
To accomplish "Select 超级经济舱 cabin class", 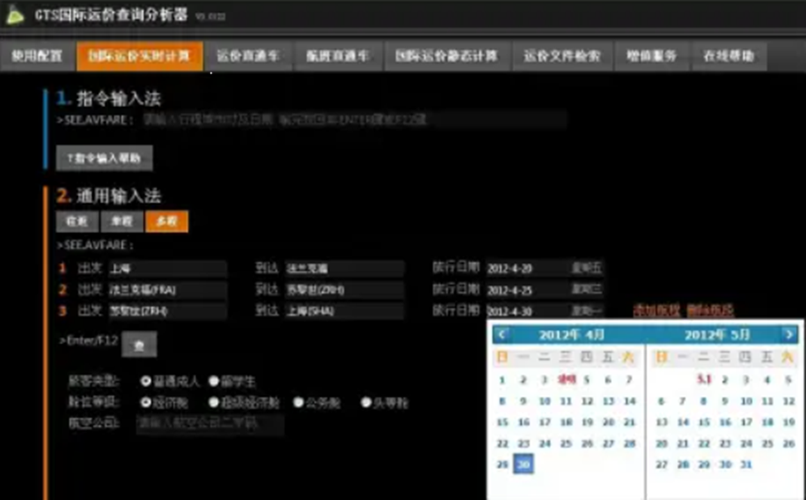I will (x=214, y=402).
